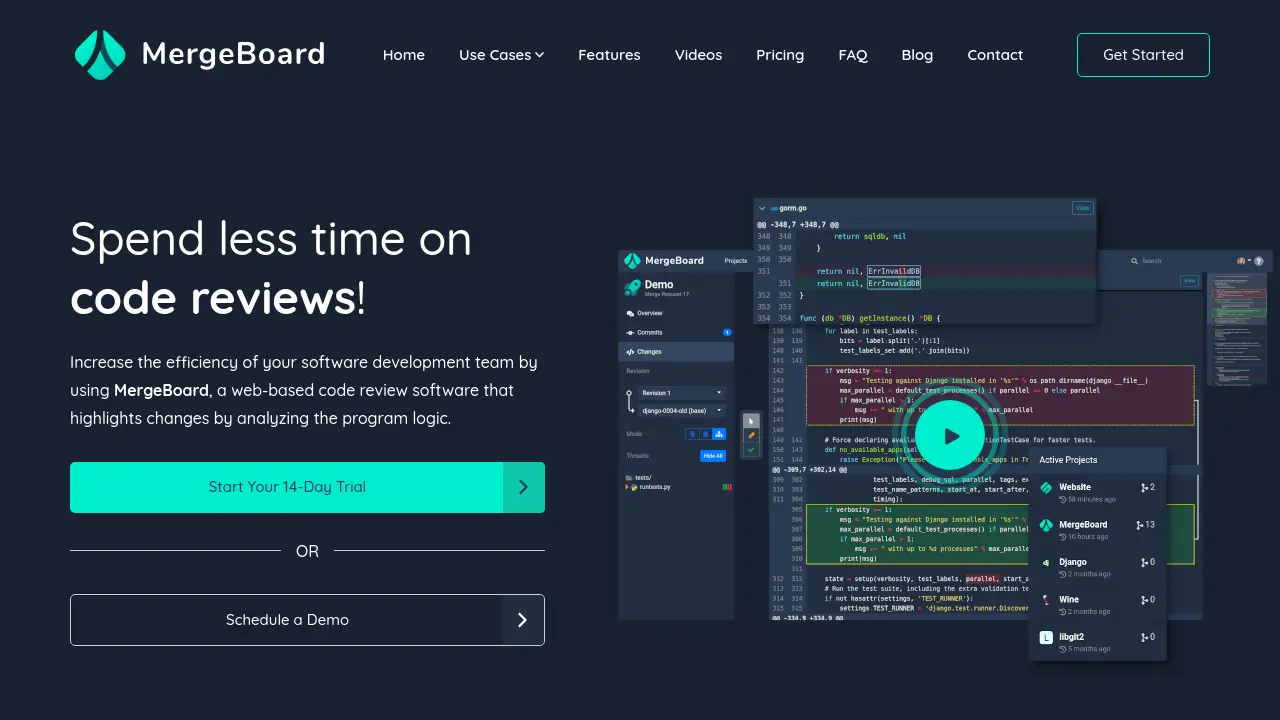The image size is (1280, 720).
Task: Click Schedule a Demo button
Action: [x=307, y=620]
